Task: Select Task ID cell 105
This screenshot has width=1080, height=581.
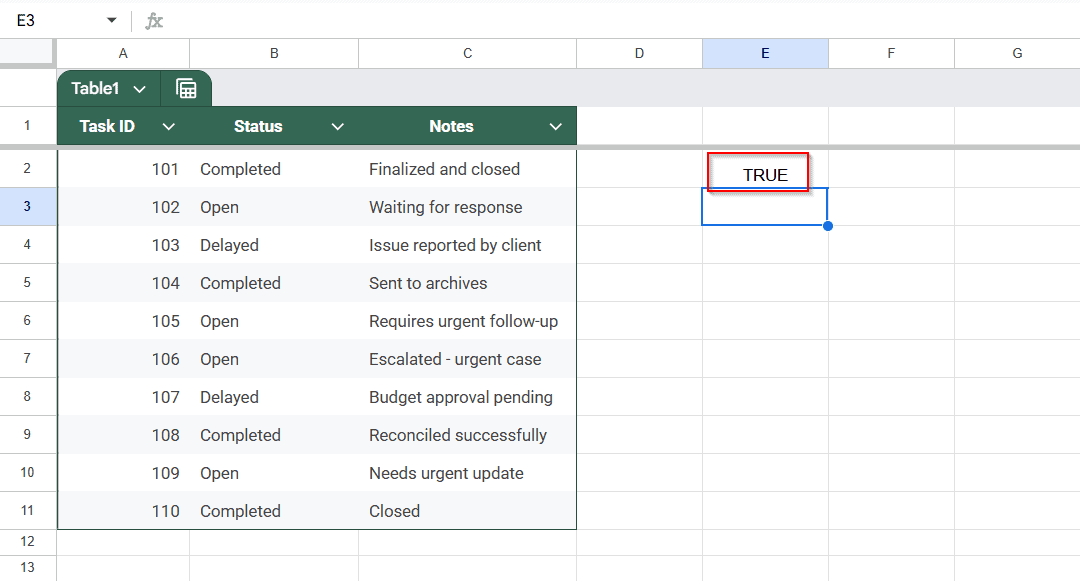Action: (123, 321)
